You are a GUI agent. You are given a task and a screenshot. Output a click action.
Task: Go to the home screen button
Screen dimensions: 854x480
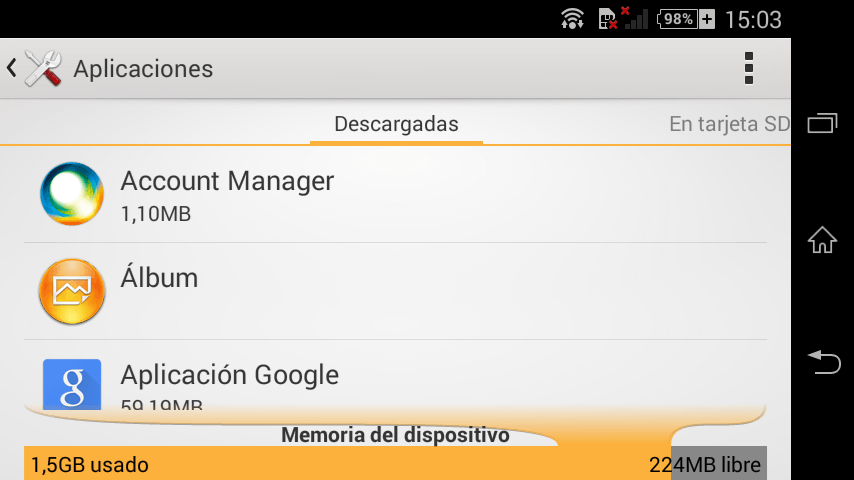point(822,240)
